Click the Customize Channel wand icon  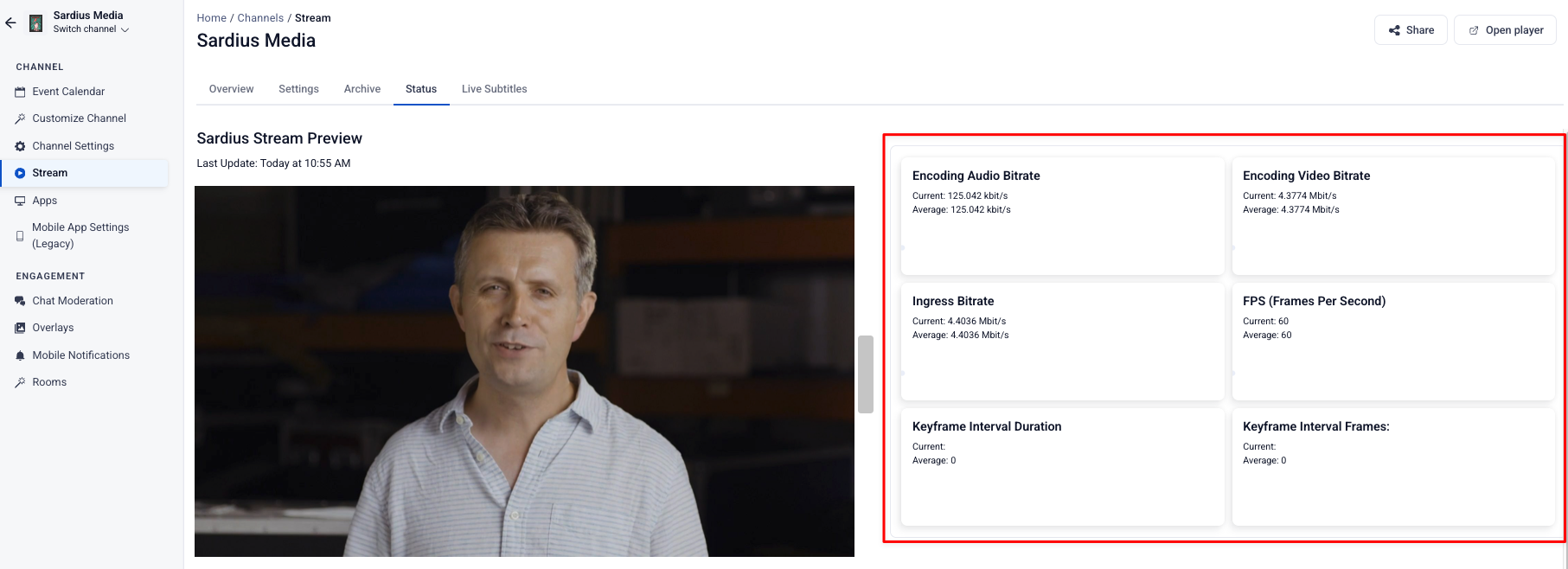20,118
